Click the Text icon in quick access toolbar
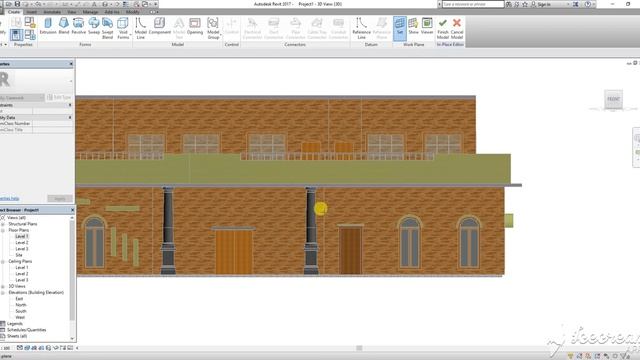The height and width of the screenshot is (360, 640). point(94,4)
